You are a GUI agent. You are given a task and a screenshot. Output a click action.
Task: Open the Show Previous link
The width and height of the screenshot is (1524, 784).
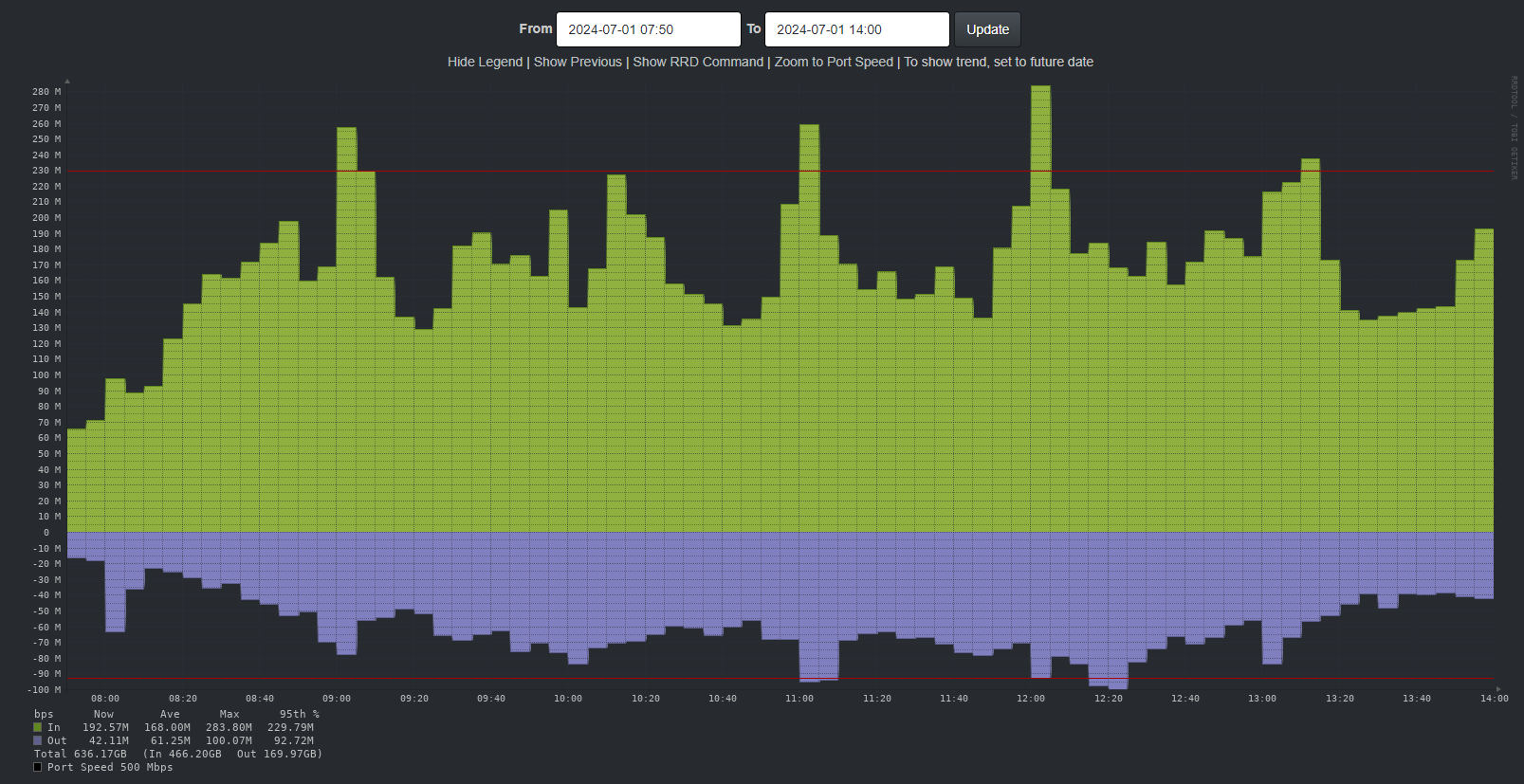pos(578,62)
